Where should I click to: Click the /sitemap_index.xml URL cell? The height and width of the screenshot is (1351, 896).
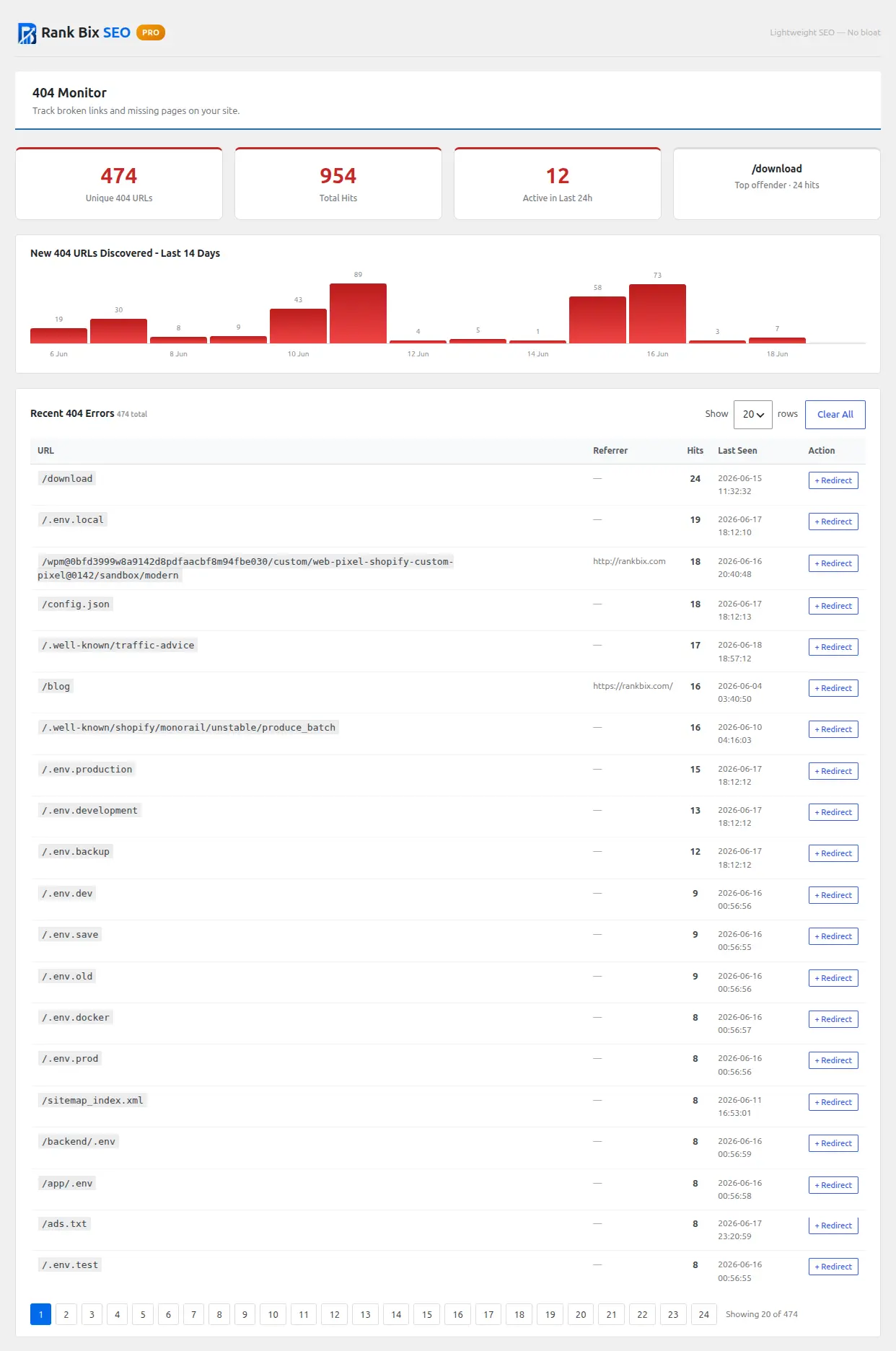pyautogui.click(x=92, y=1101)
